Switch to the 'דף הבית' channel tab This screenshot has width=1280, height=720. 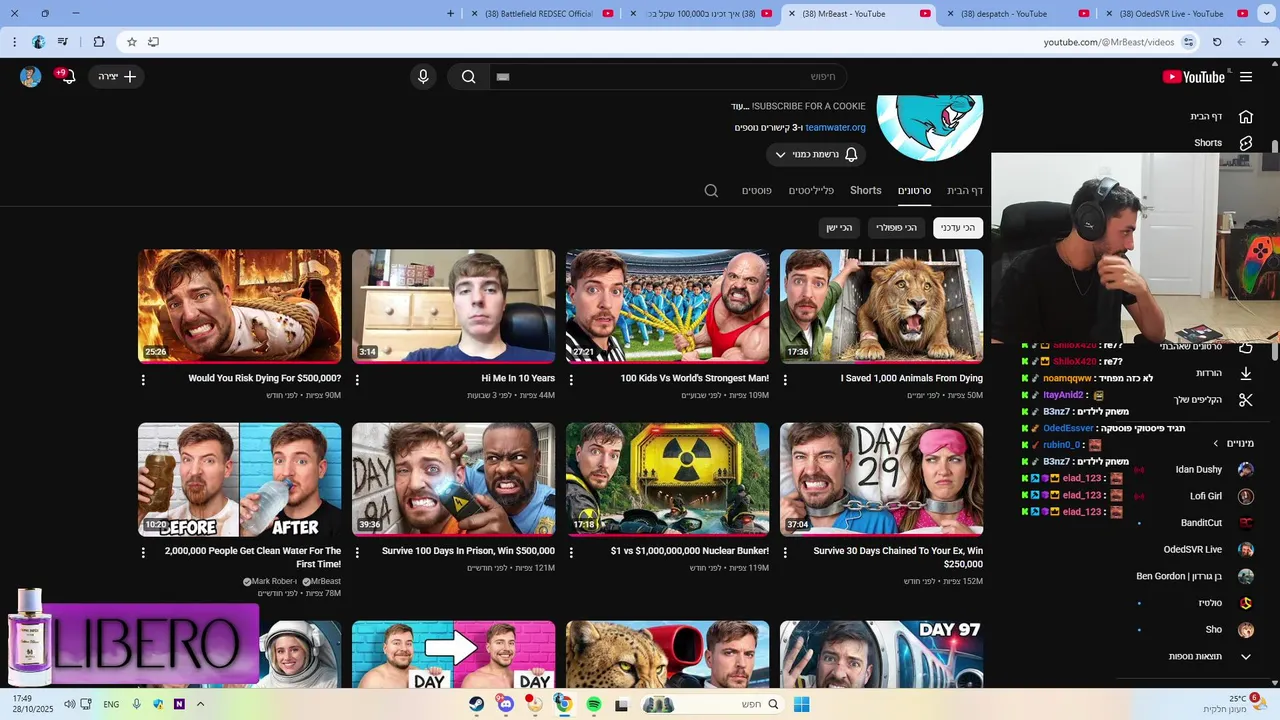point(965,190)
